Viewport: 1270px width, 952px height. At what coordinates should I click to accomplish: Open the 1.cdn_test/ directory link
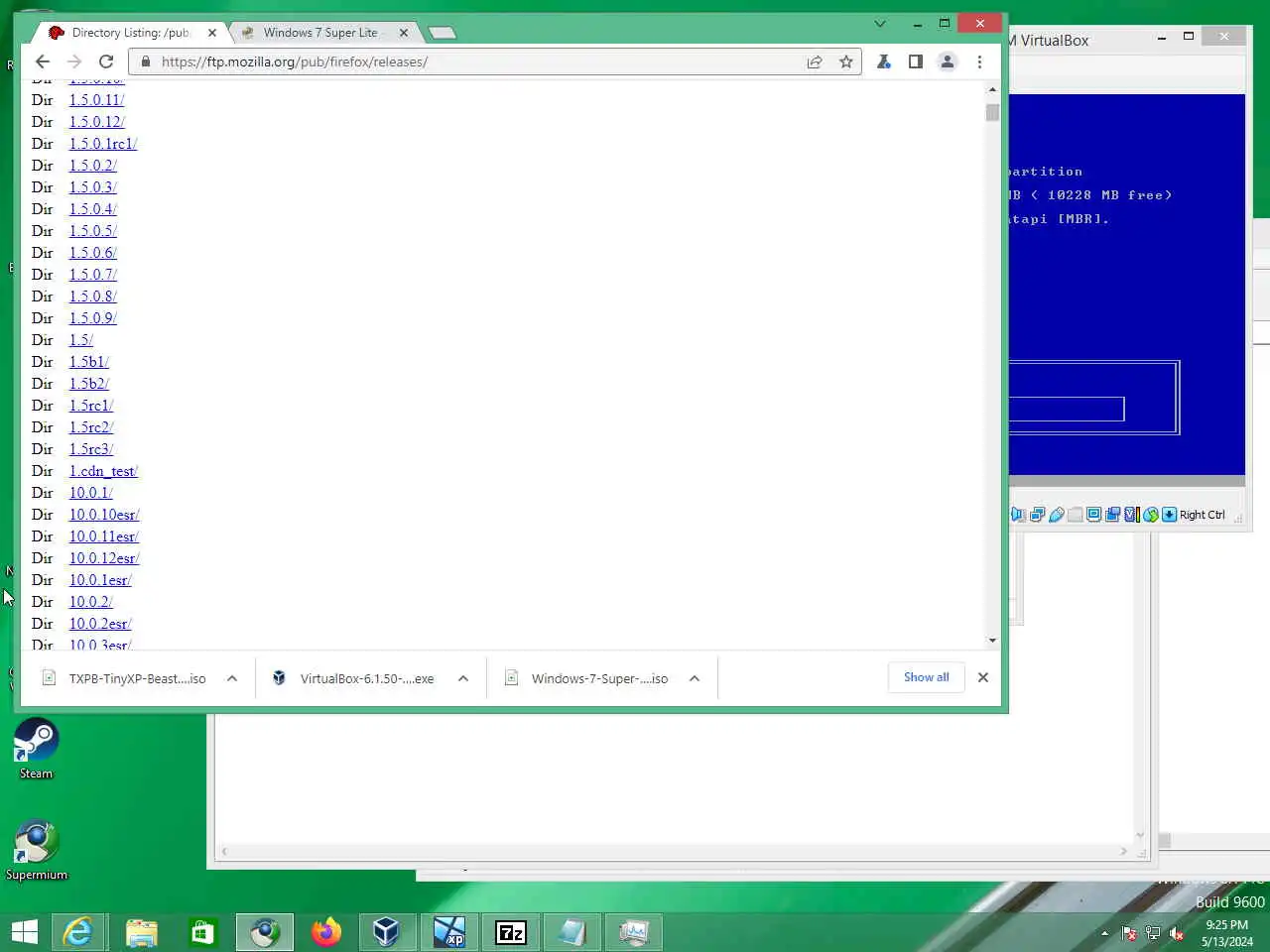pos(103,471)
